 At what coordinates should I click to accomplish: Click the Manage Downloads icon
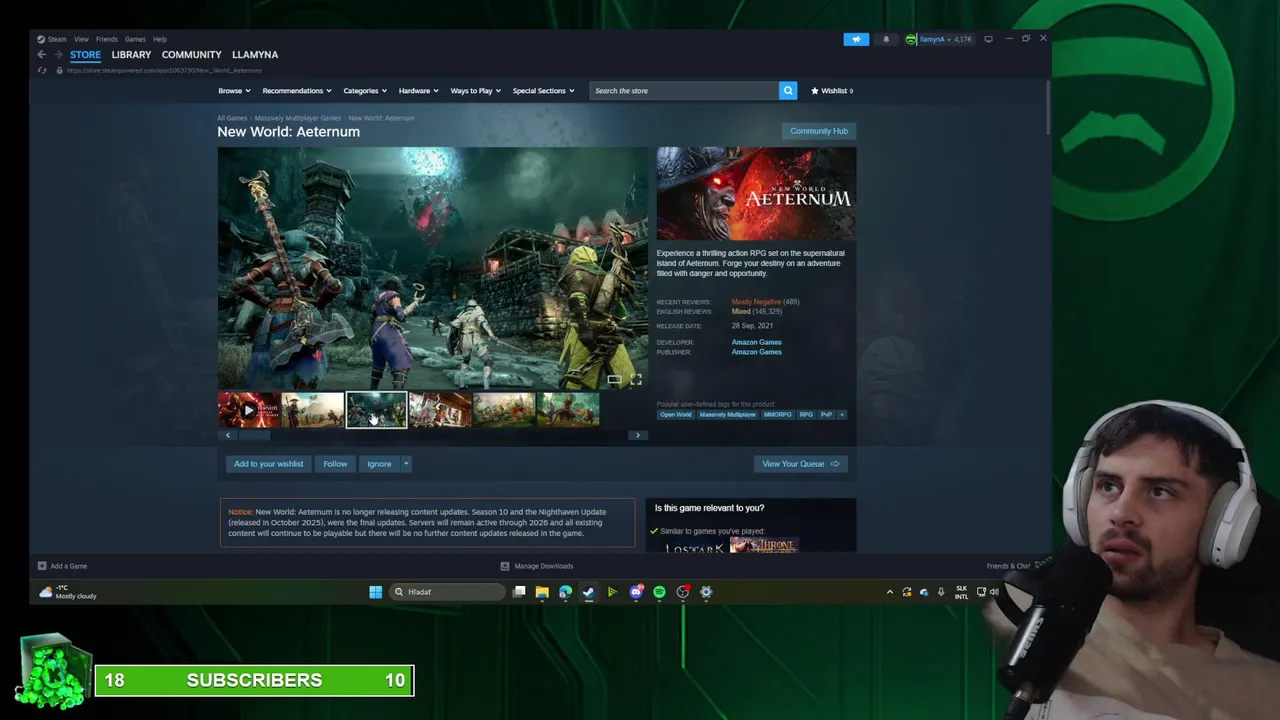(505, 566)
